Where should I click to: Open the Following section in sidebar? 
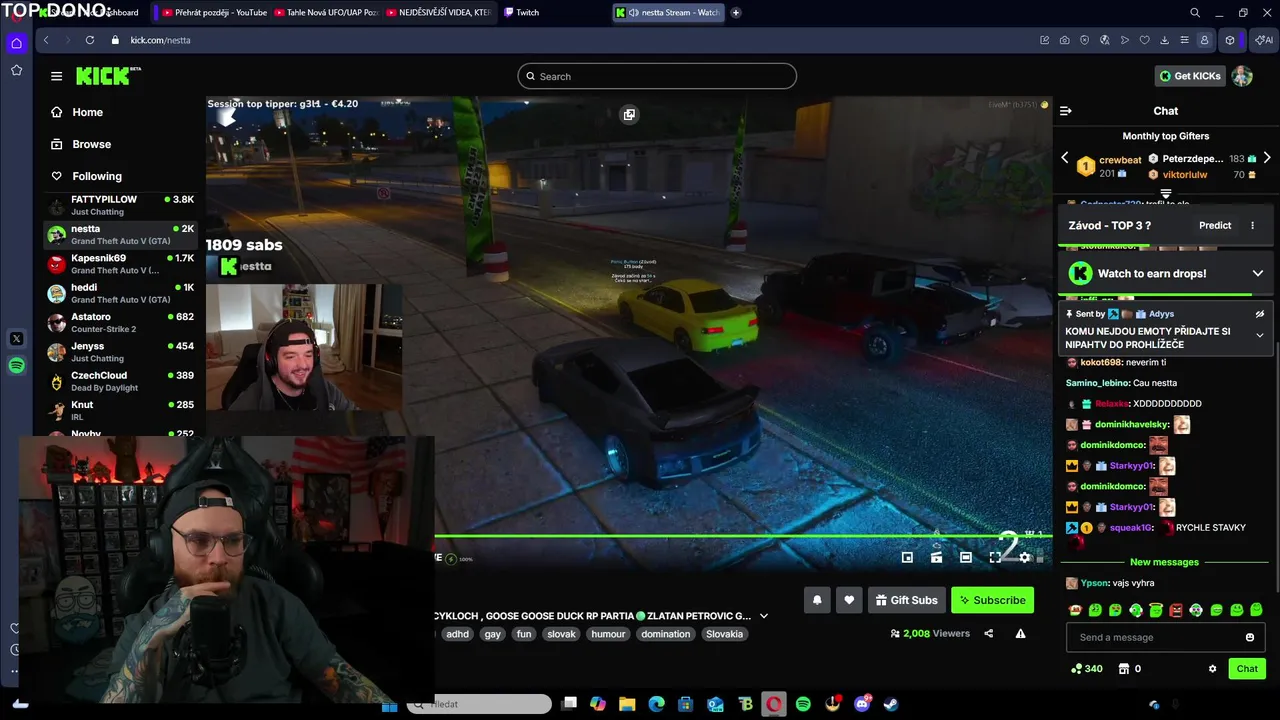[x=96, y=176]
